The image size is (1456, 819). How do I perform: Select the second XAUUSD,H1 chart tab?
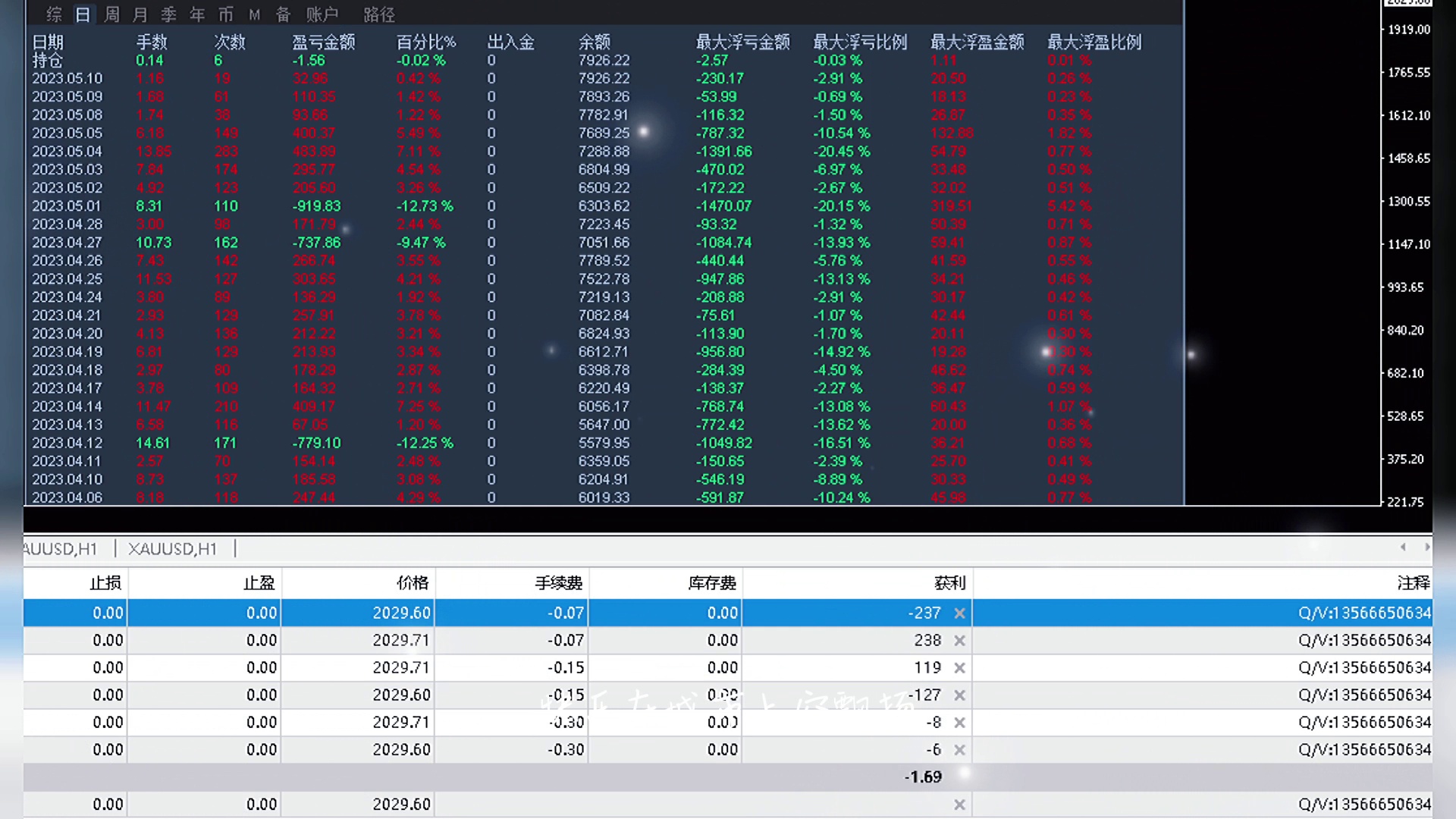tap(173, 548)
